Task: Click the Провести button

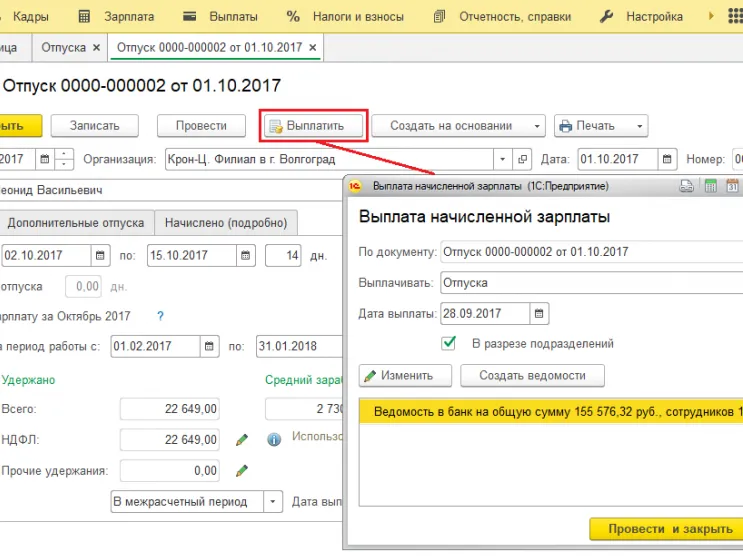Action: point(201,126)
